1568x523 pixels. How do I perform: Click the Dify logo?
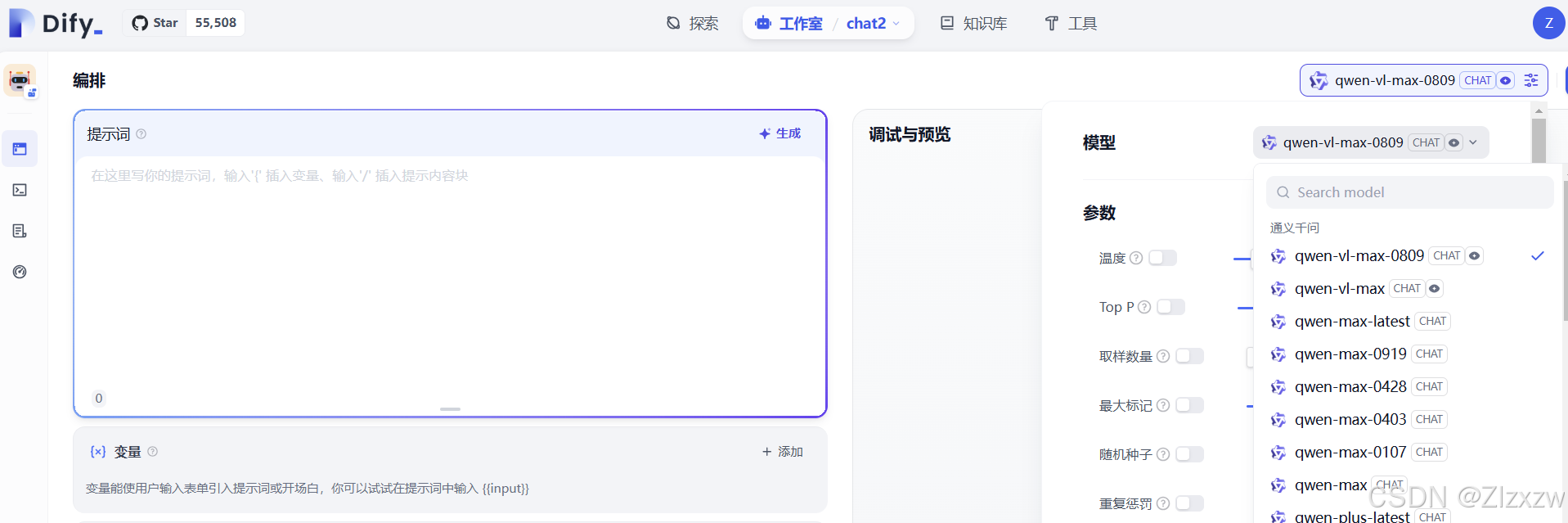[x=56, y=23]
